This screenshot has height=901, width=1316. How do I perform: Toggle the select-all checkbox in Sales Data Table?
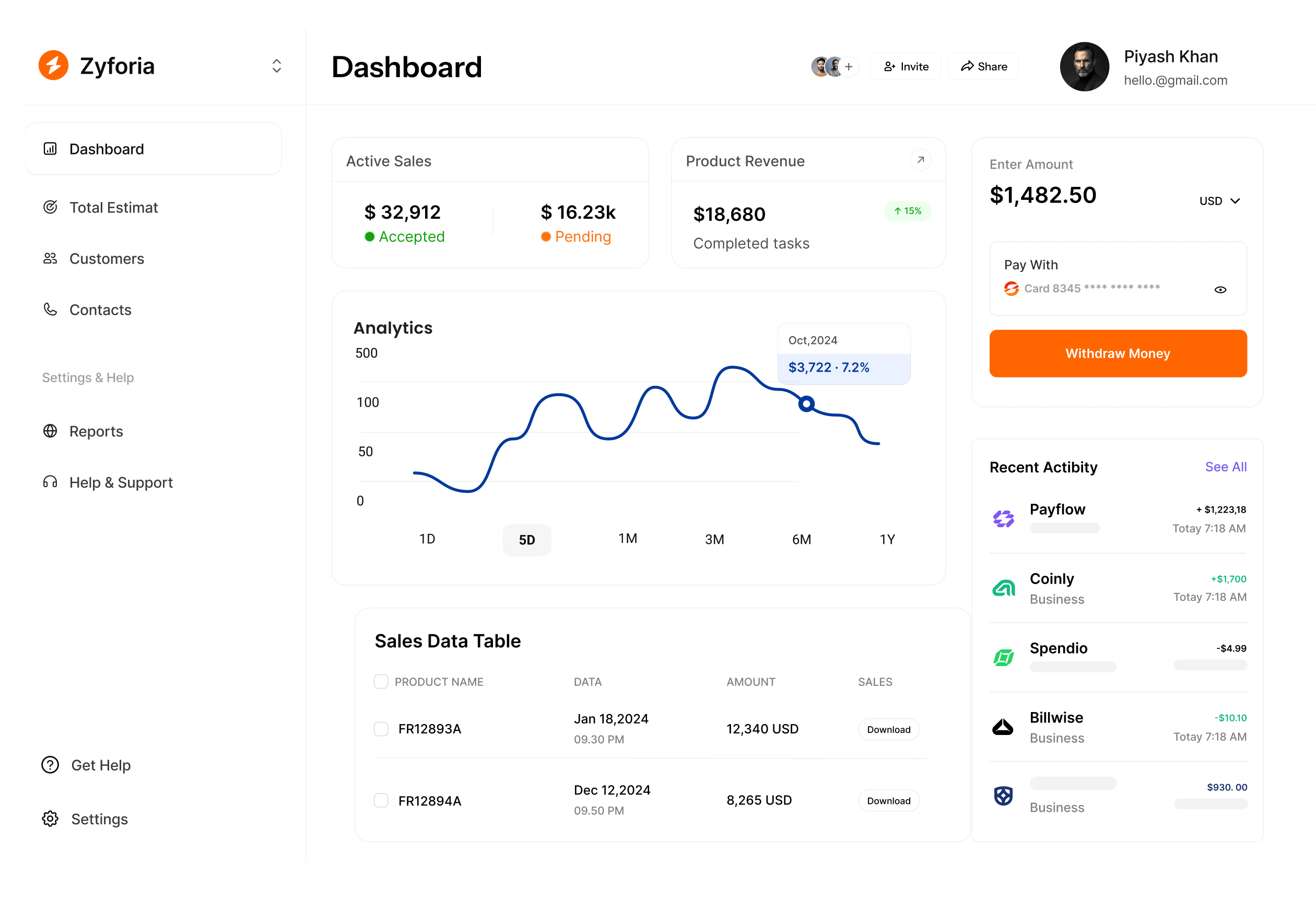(381, 681)
